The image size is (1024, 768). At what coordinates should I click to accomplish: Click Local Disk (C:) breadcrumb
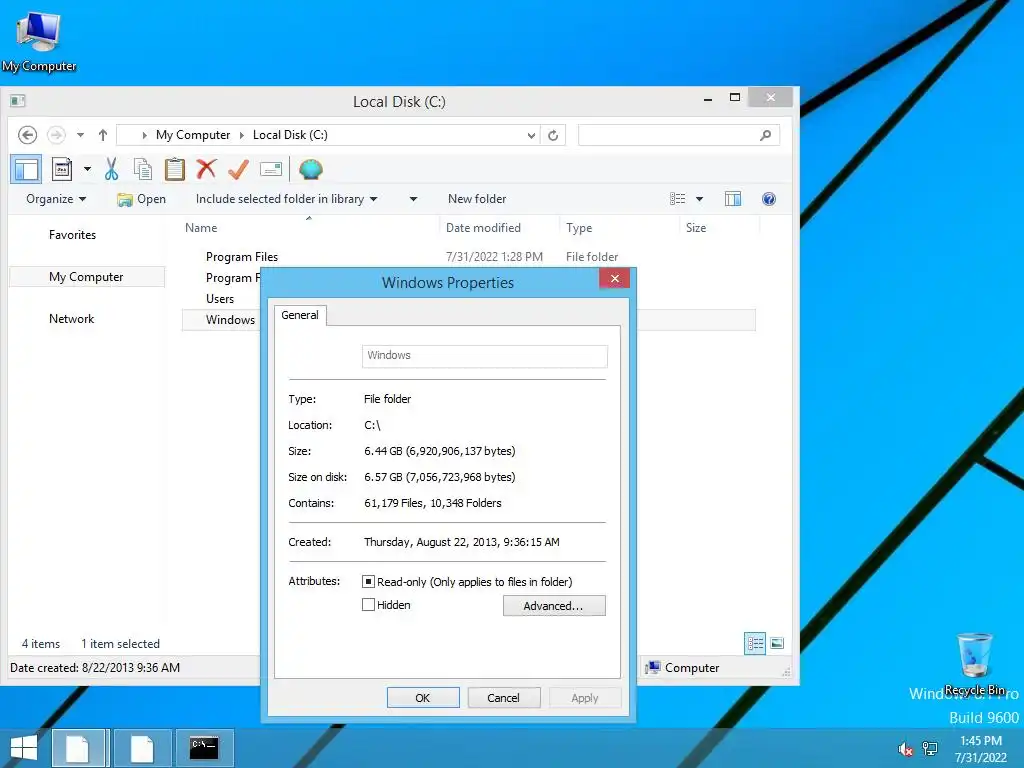coord(290,135)
